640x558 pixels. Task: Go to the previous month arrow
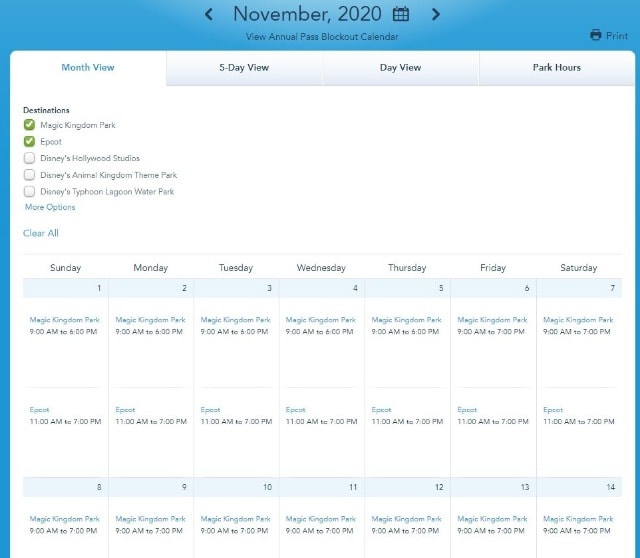[209, 14]
